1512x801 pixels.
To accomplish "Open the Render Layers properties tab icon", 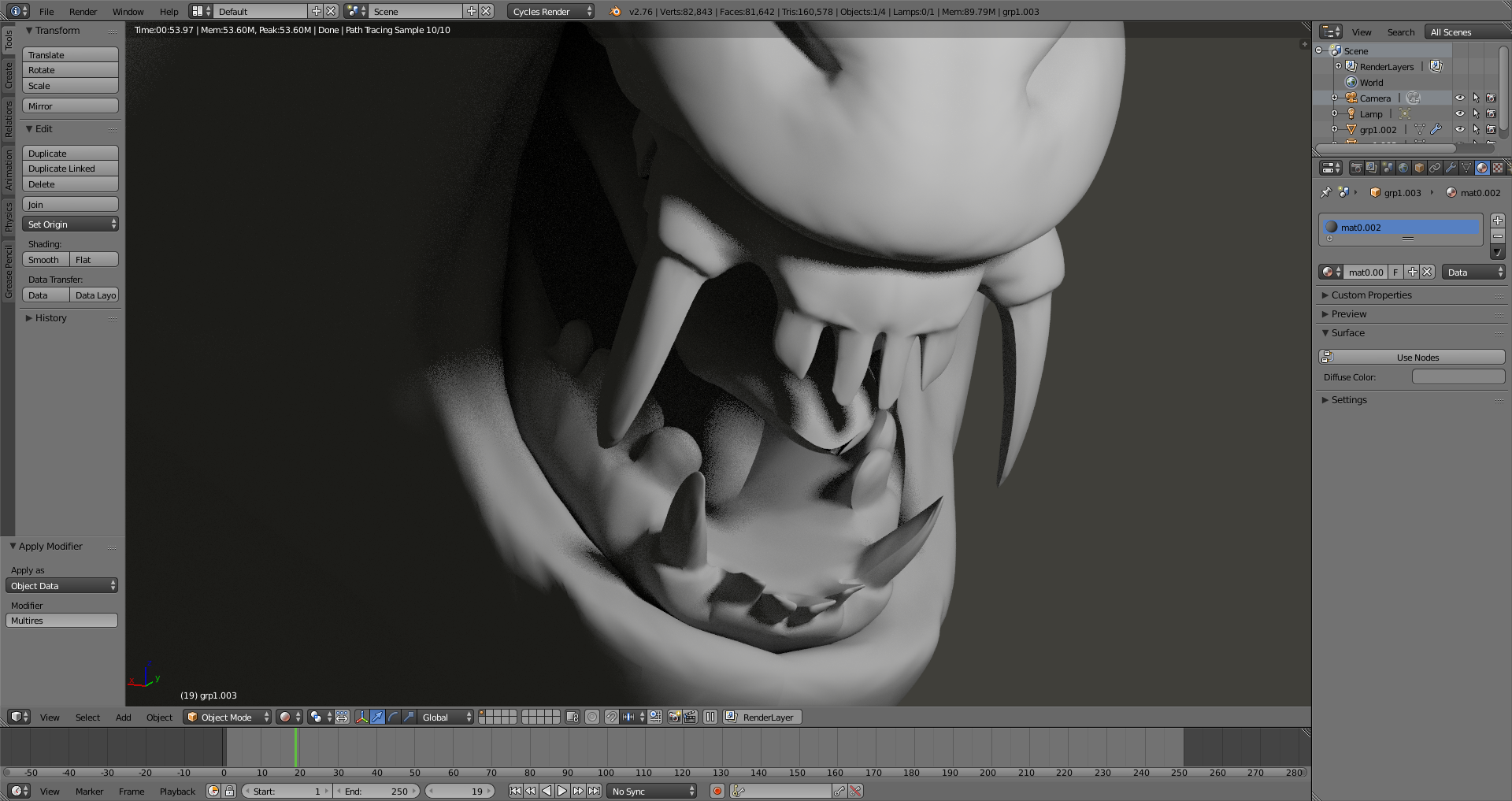I will (x=1372, y=168).
